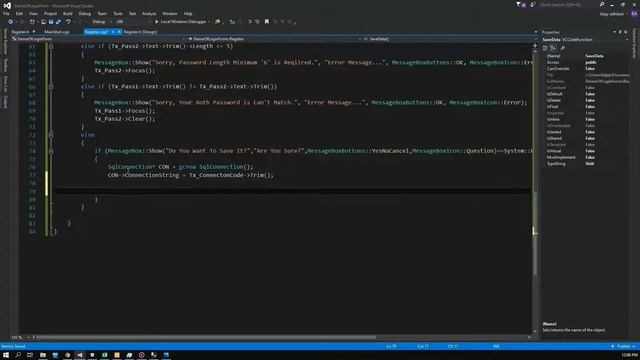Open the Edit menu
Image resolution: width=640 pixels, height=360 pixels.
coord(19,13)
